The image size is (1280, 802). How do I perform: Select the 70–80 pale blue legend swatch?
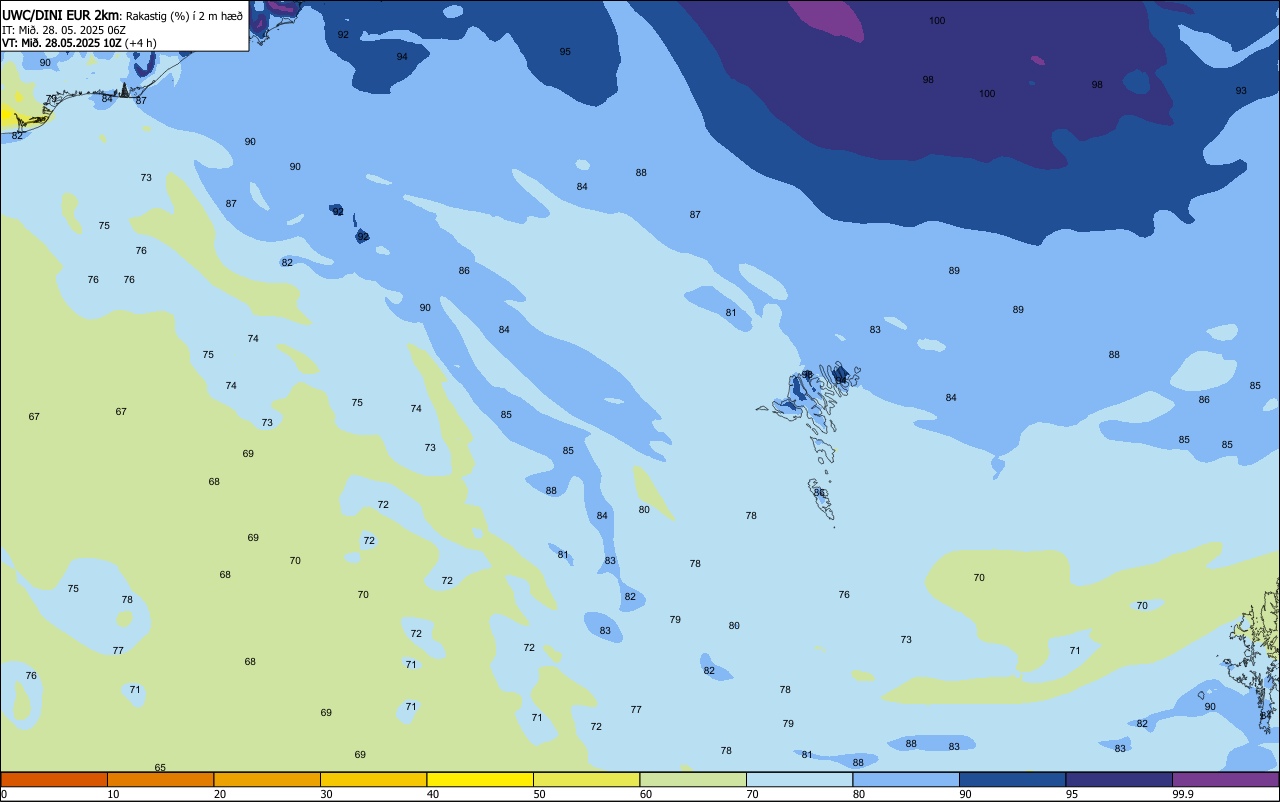coord(799,779)
